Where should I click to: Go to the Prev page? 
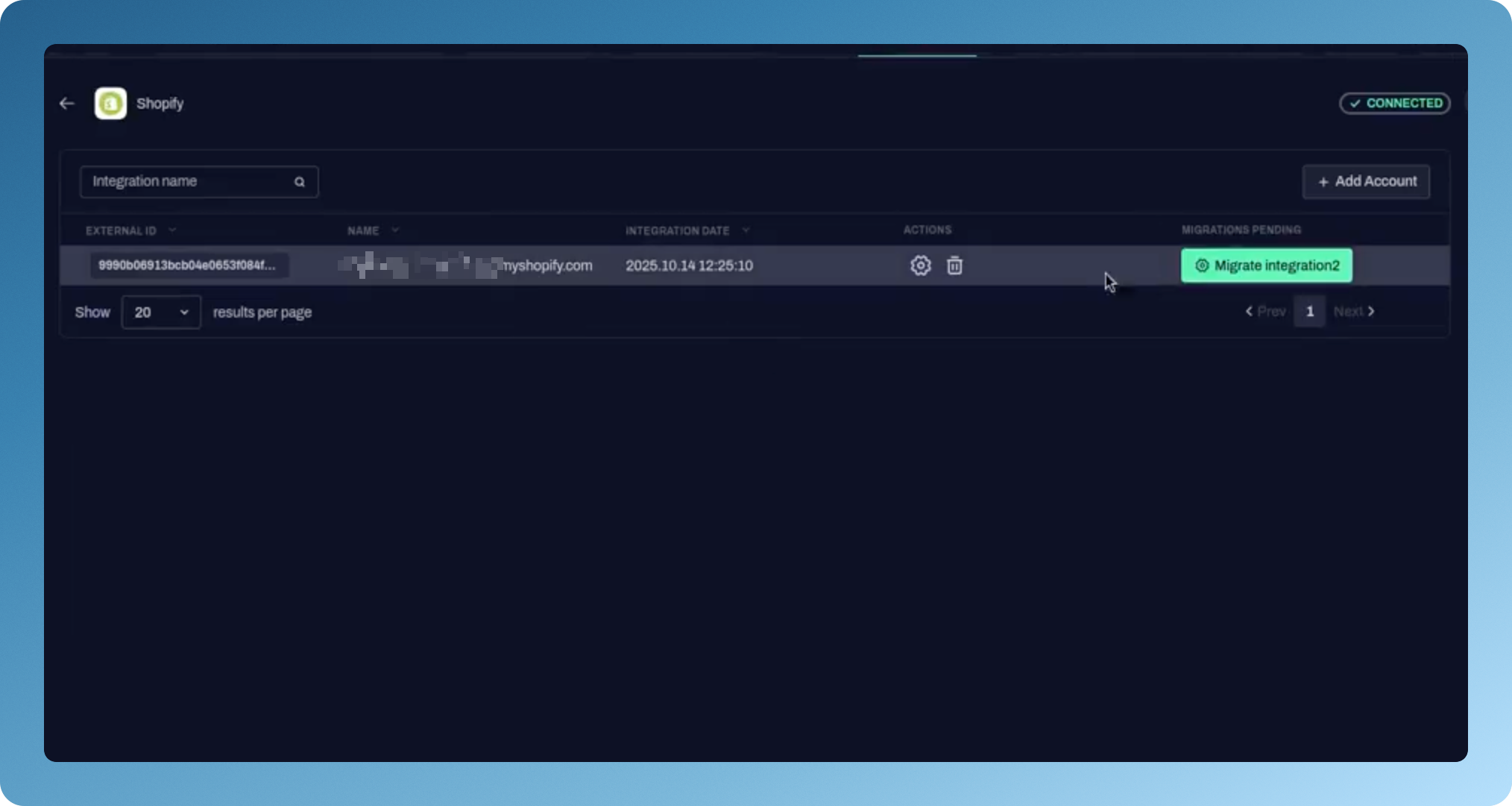[x=1265, y=312]
